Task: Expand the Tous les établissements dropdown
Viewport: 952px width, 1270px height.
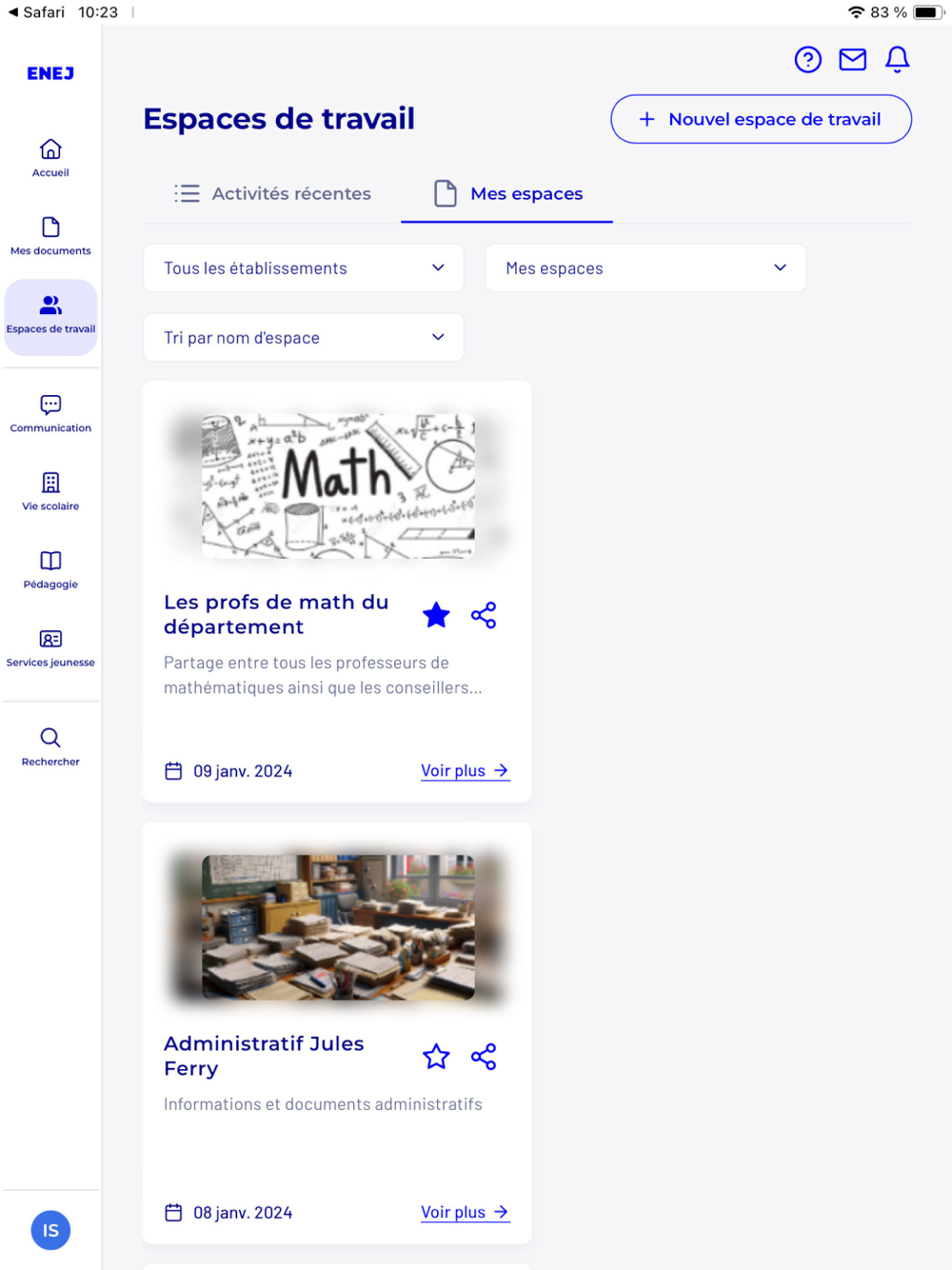Action: point(304,268)
